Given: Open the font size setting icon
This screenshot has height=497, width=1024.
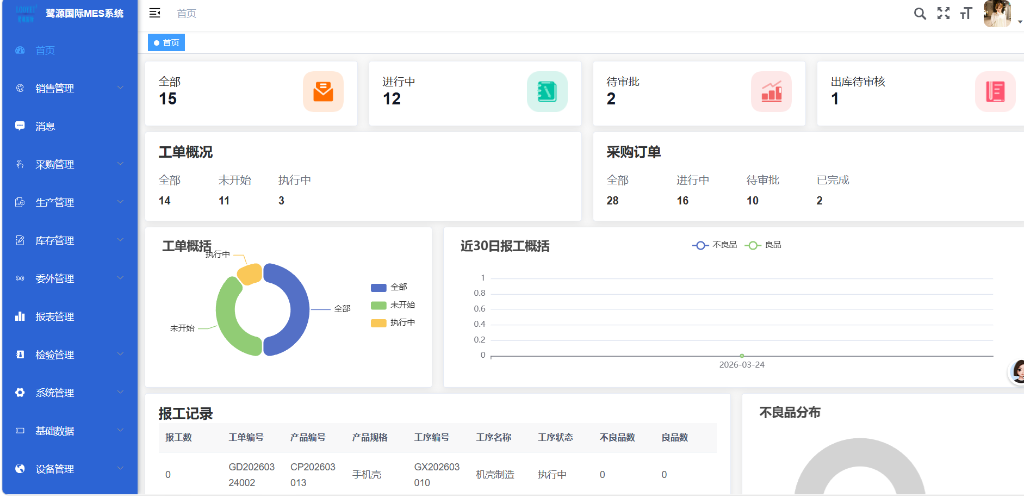Looking at the screenshot, I should click(x=966, y=13).
